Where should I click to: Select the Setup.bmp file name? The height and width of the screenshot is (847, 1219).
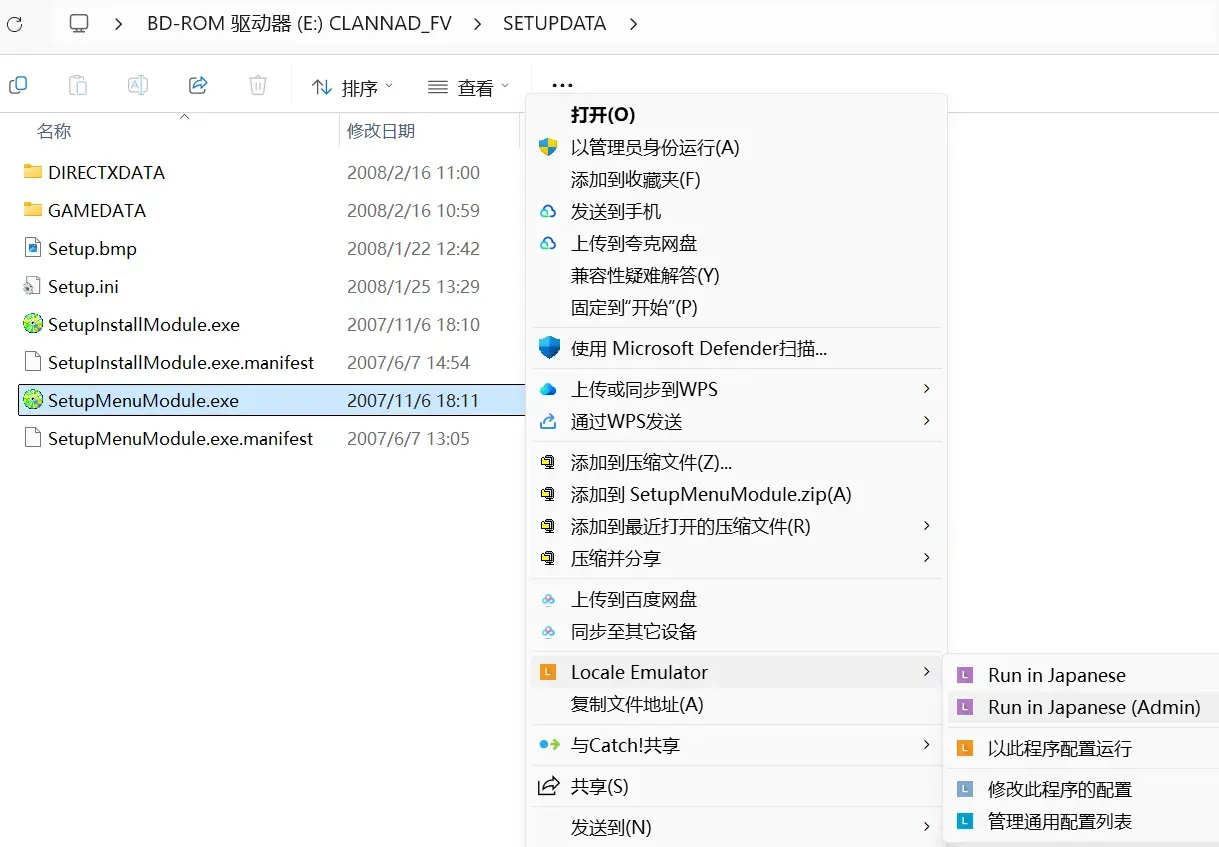click(92, 248)
